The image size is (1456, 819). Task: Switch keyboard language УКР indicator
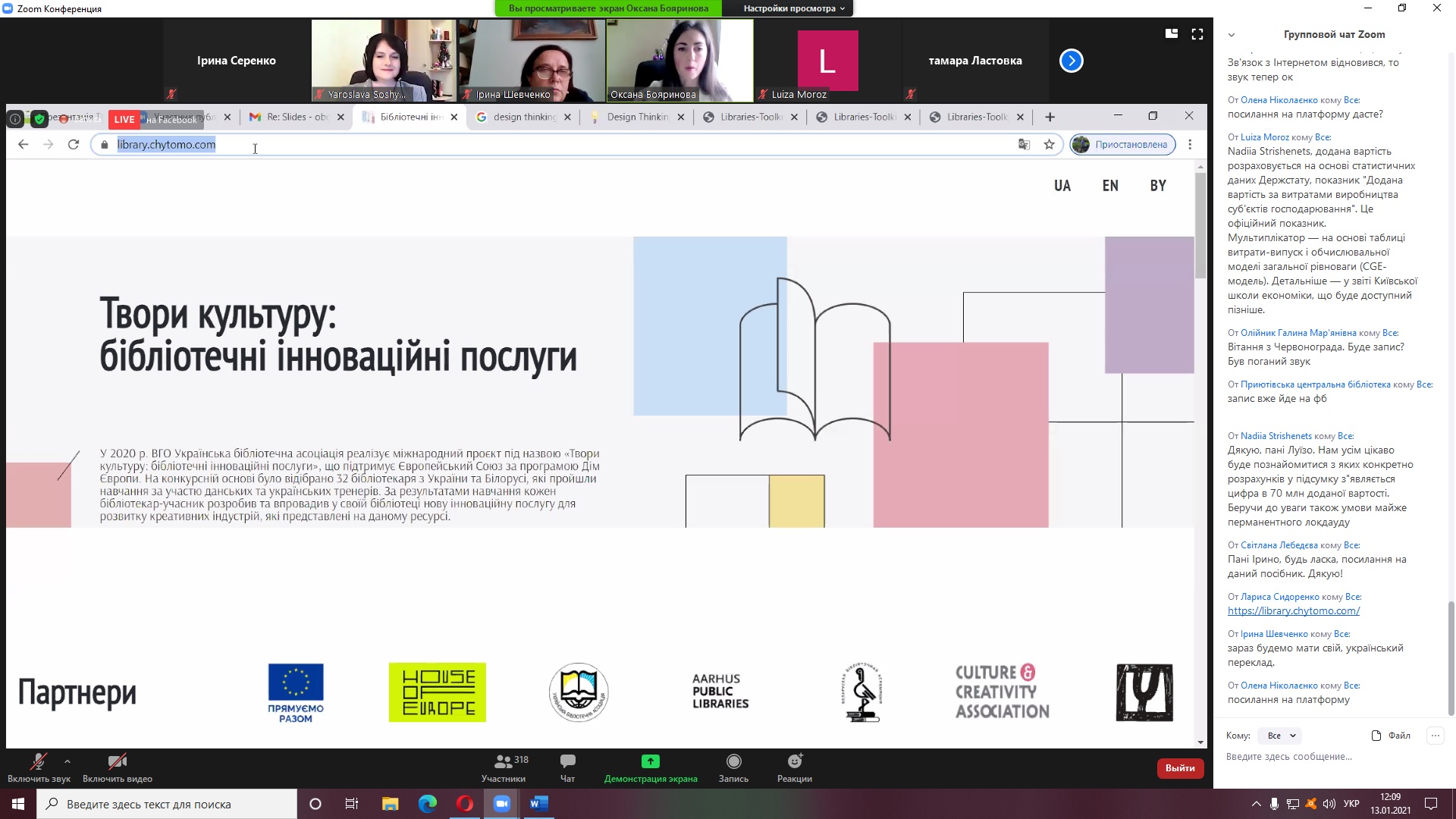coord(1351,804)
